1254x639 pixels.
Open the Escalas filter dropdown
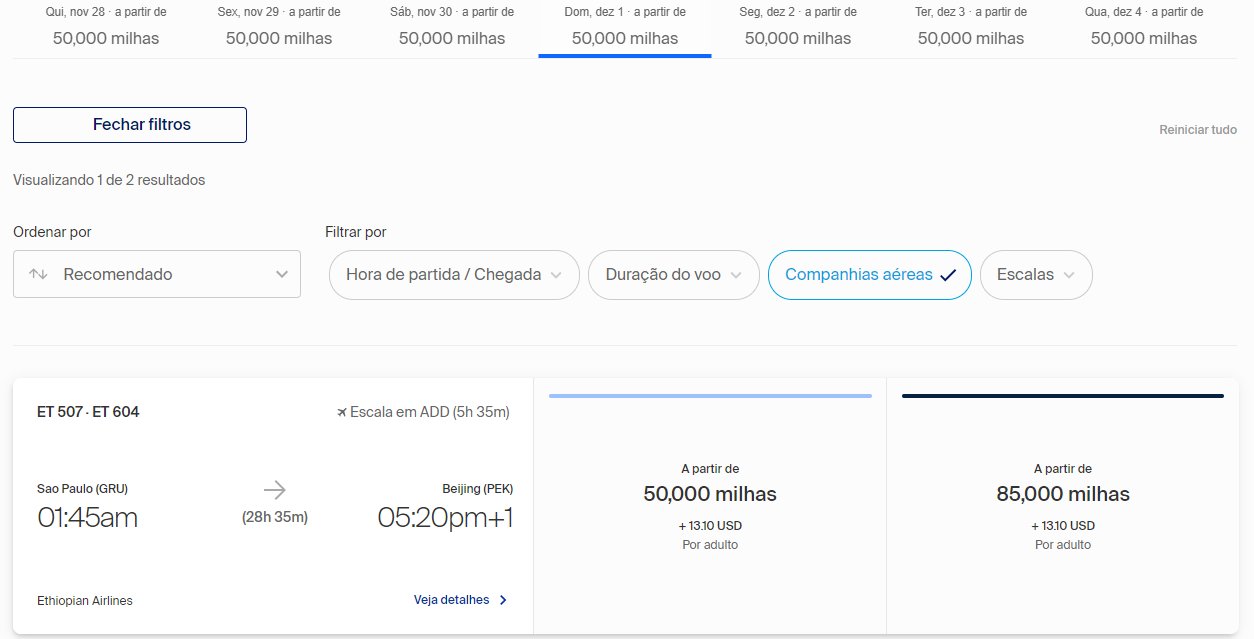pos(1037,275)
